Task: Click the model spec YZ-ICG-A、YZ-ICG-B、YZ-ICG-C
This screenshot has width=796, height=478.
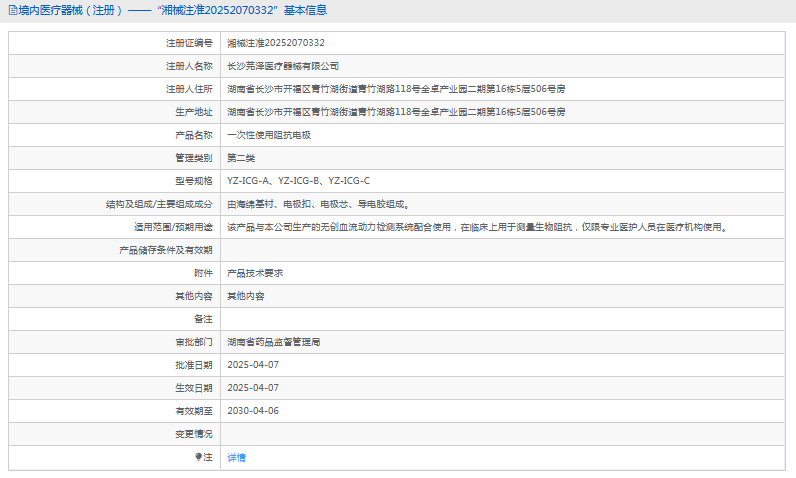Action: click(x=298, y=181)
